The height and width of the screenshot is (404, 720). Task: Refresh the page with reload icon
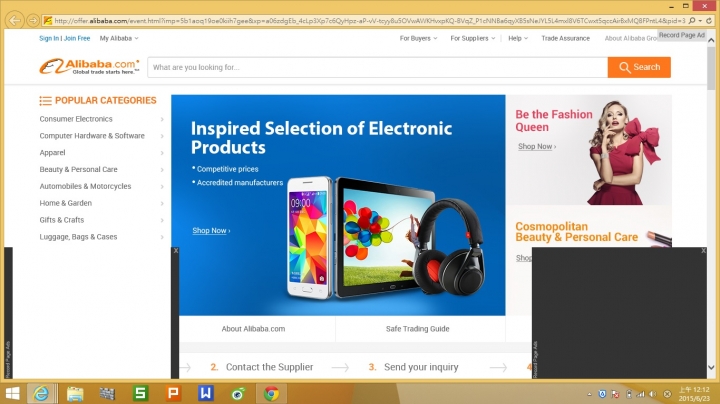[709, 21]
